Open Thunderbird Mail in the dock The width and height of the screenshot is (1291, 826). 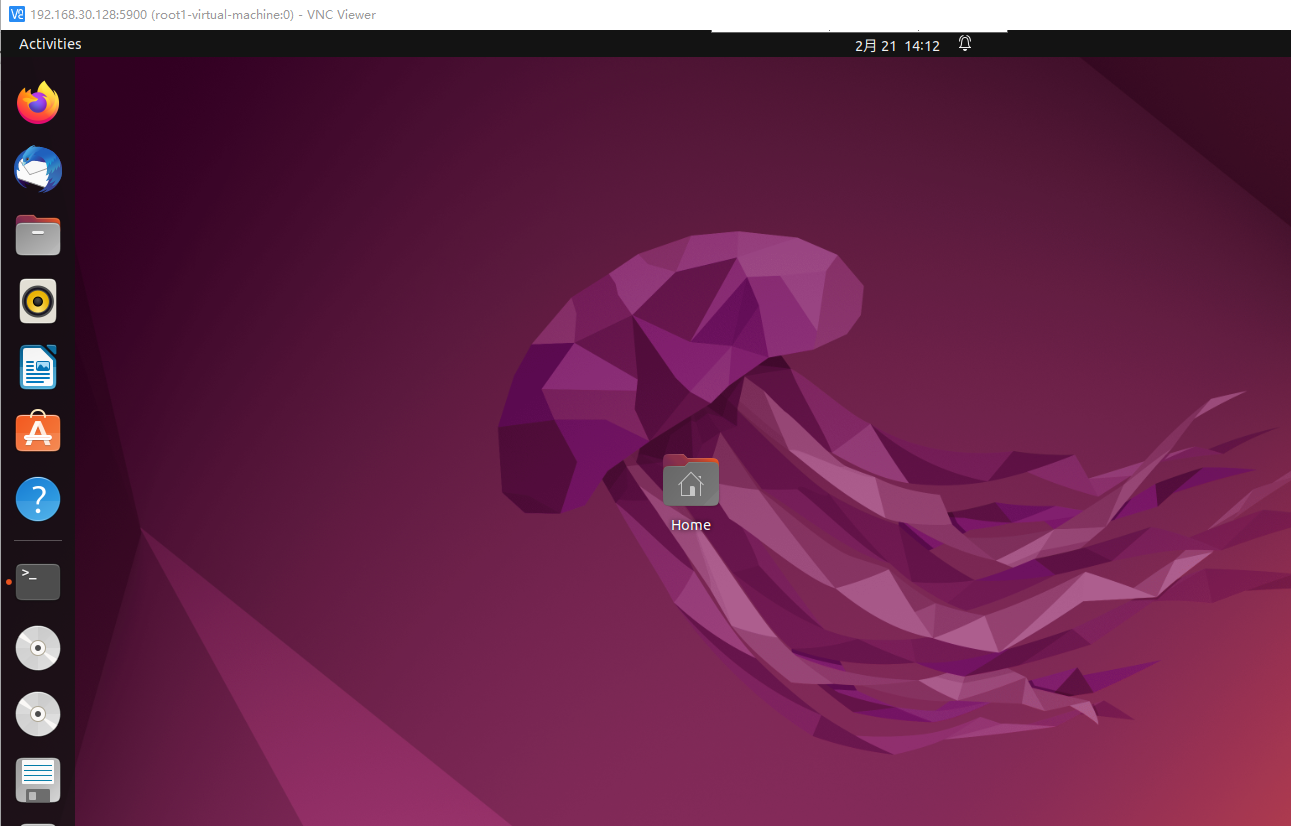38,170
